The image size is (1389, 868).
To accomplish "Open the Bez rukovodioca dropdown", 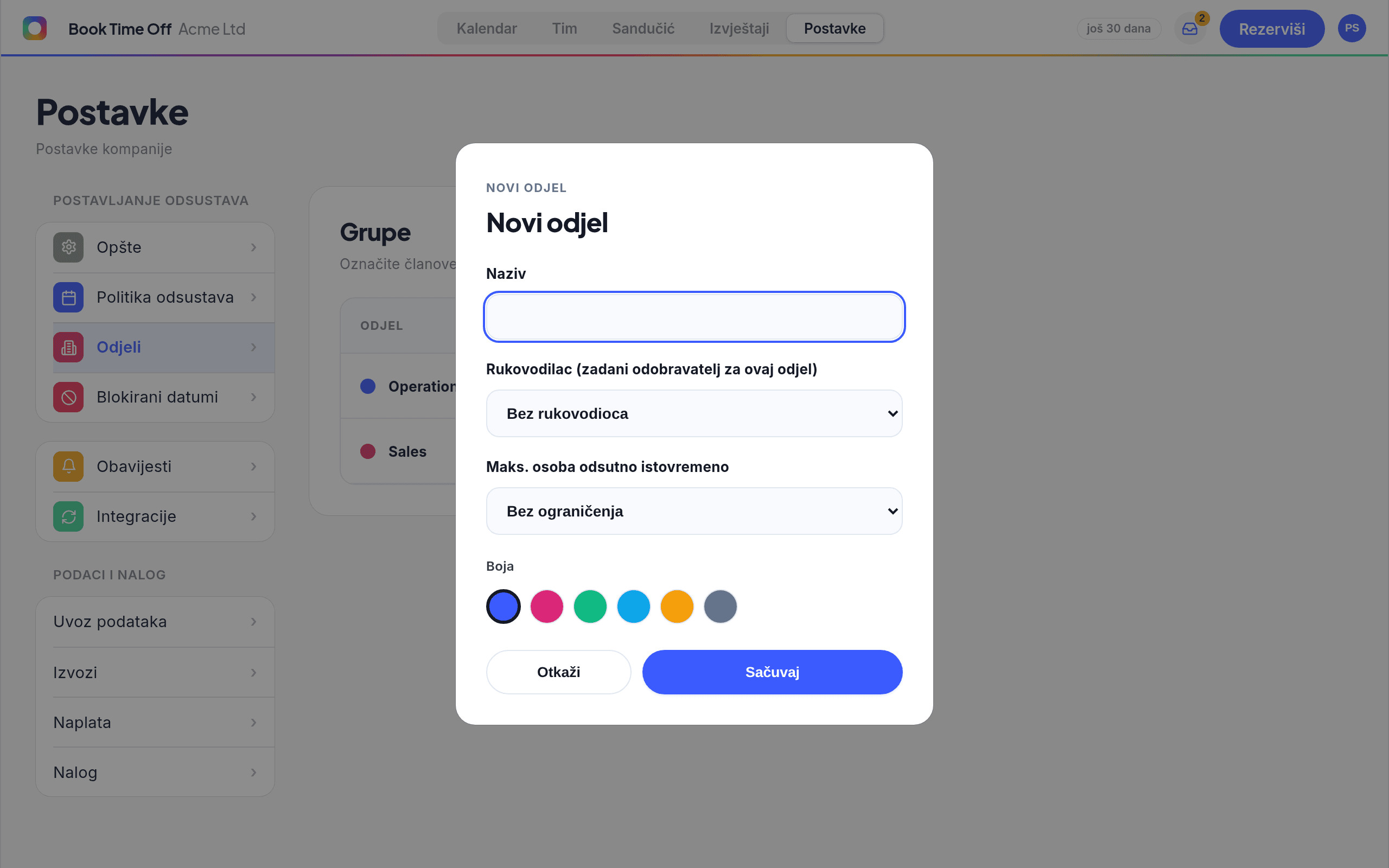I will [694, 413].
